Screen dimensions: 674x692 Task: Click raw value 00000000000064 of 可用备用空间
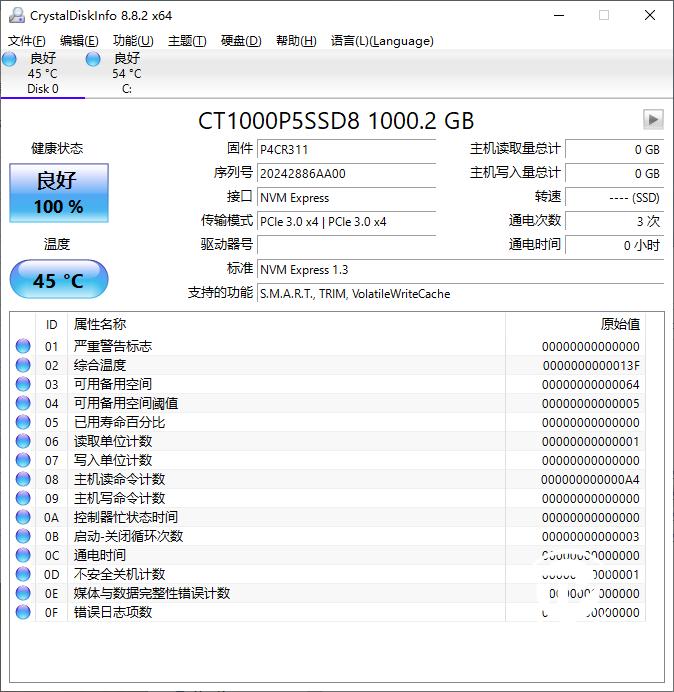tap(591, 384)
